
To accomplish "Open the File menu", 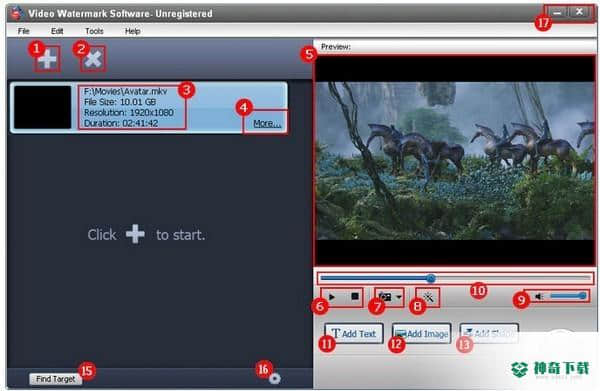I will [x=24, y=31].
